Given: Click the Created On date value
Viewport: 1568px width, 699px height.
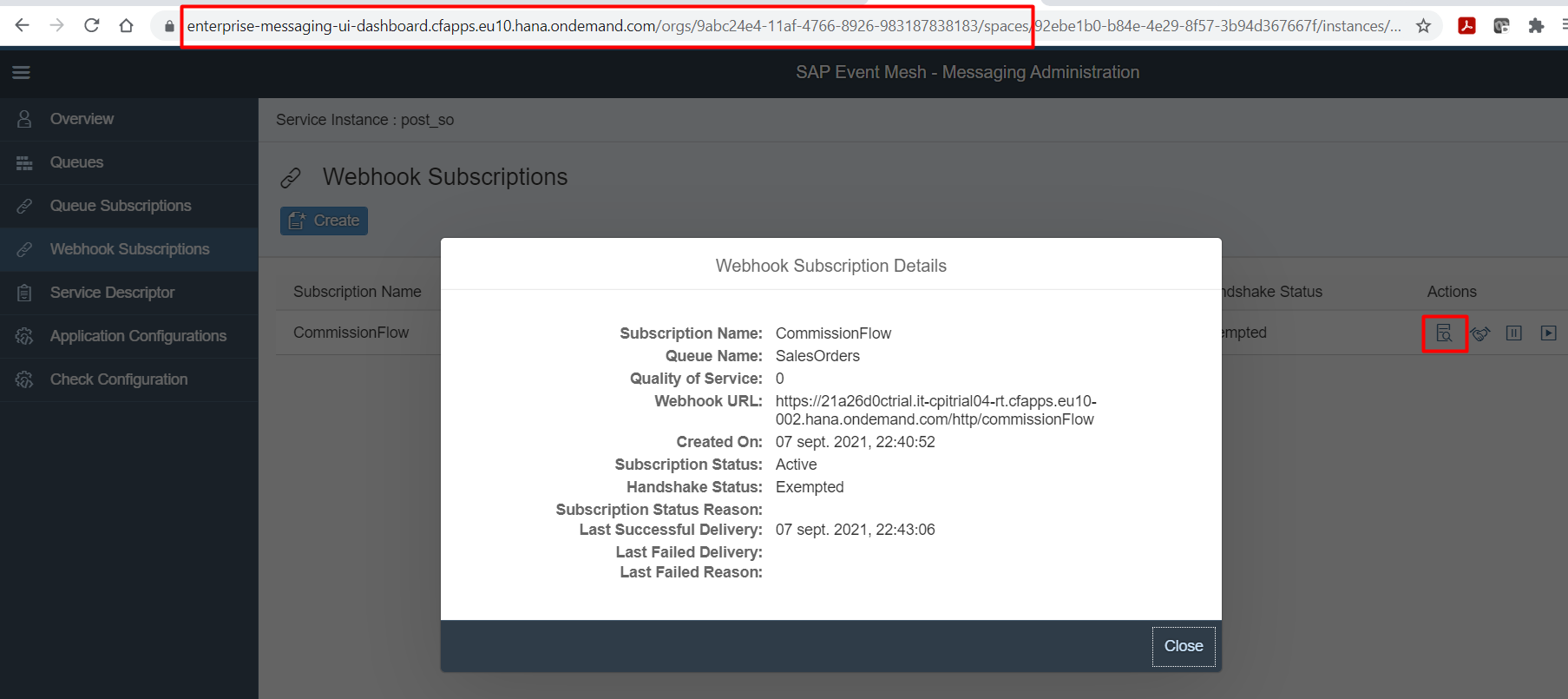Looking at the screenshot, I should [x=856, y=442].
